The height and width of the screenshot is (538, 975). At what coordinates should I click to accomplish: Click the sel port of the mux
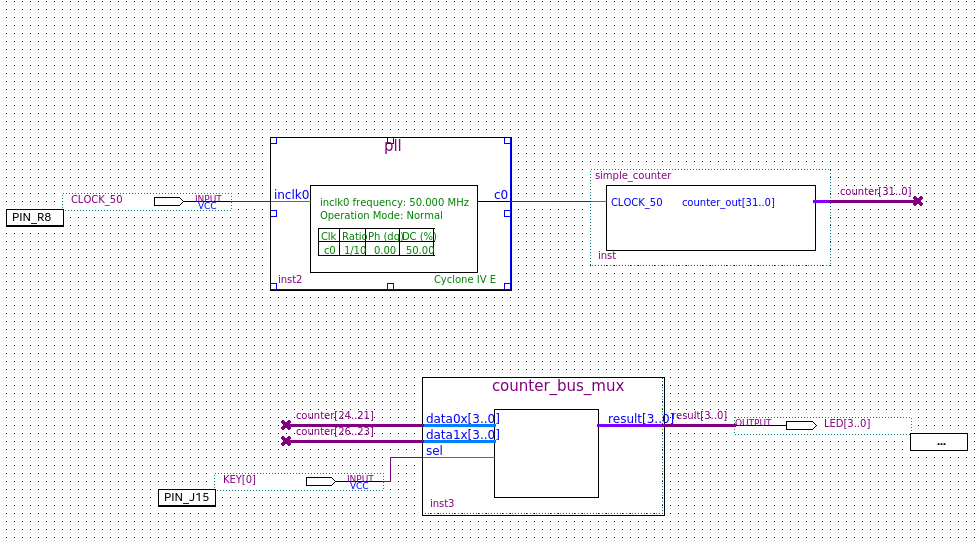tap(434, 451)
